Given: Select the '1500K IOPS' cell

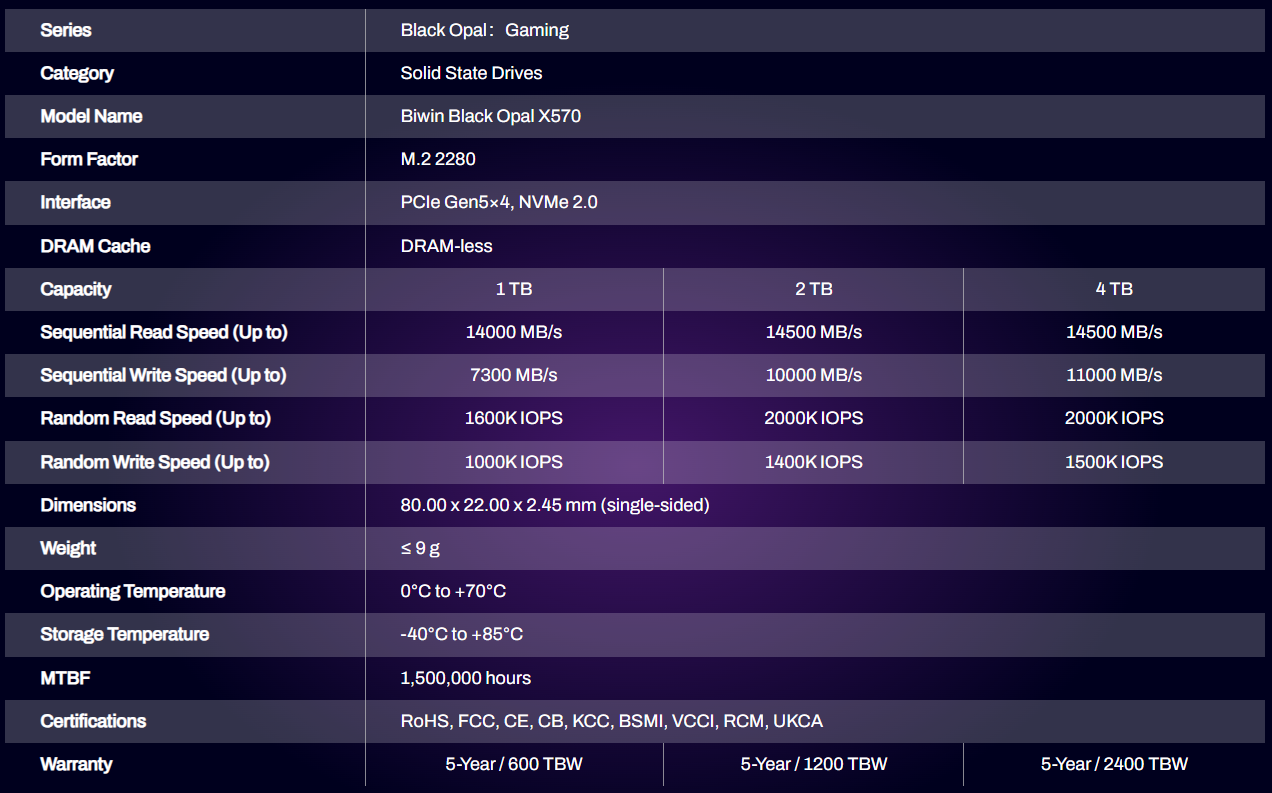Looking at the screenshot, I should click(x=1114, y=462).
